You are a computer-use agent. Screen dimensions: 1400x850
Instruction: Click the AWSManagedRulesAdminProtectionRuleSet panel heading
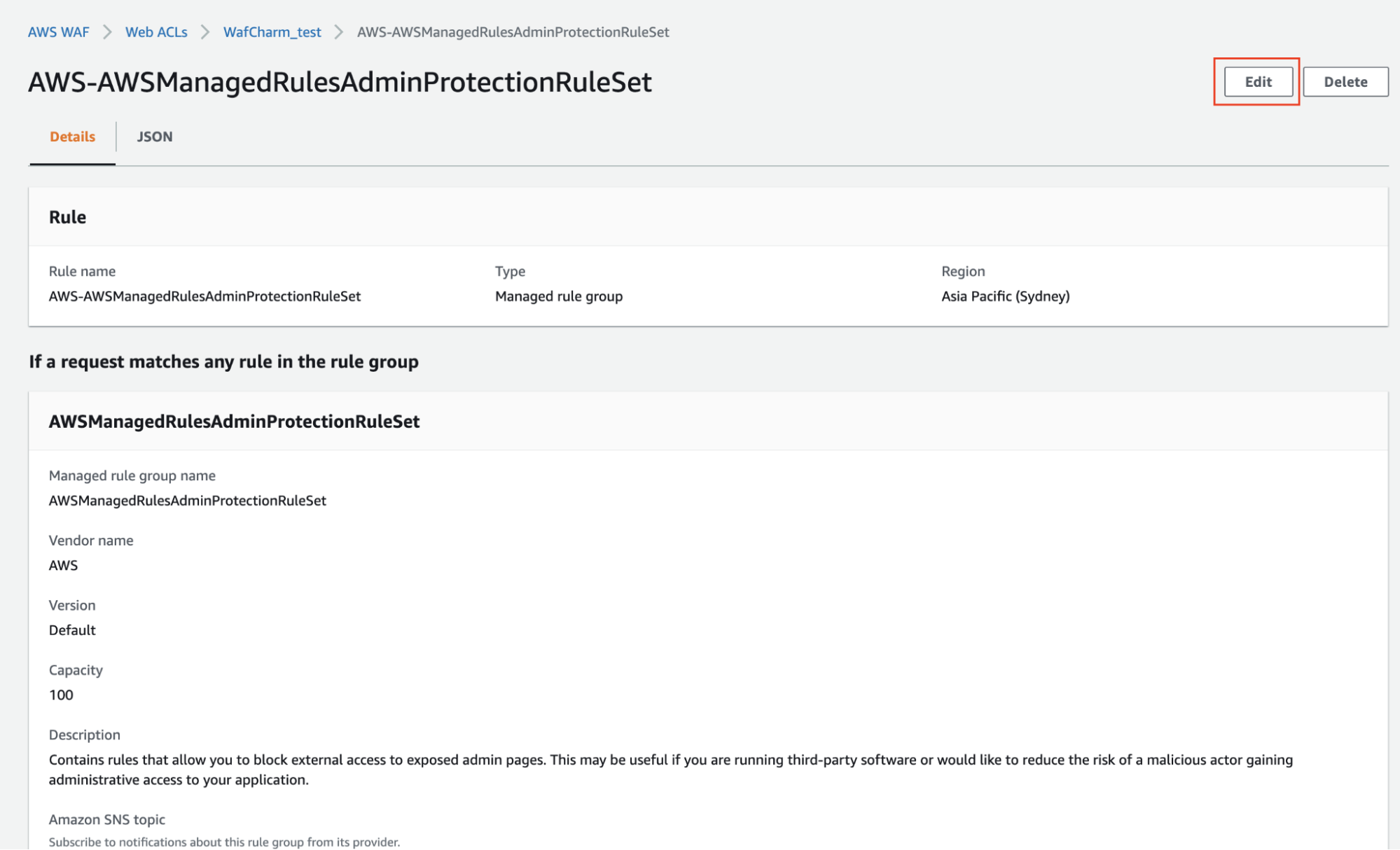click(234, 421)
